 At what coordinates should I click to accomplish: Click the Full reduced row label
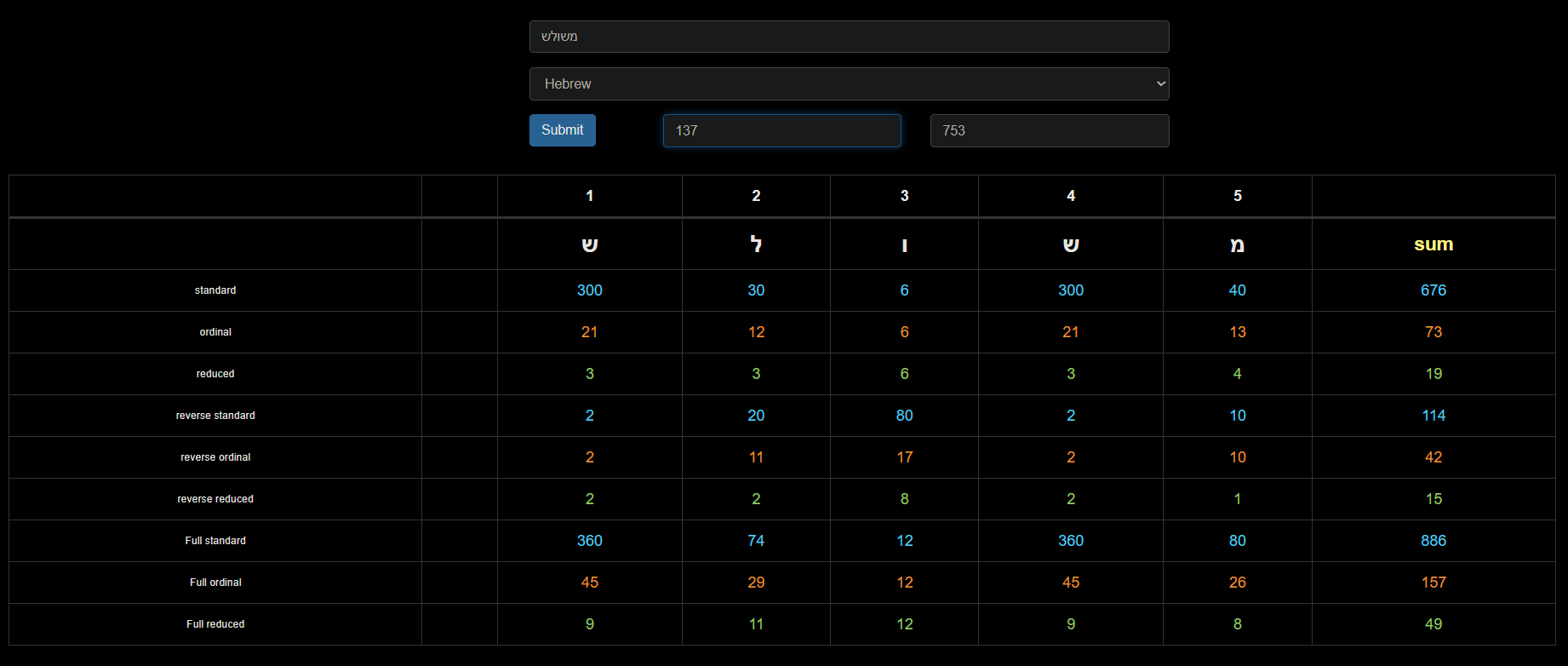(x=215, y=624)
